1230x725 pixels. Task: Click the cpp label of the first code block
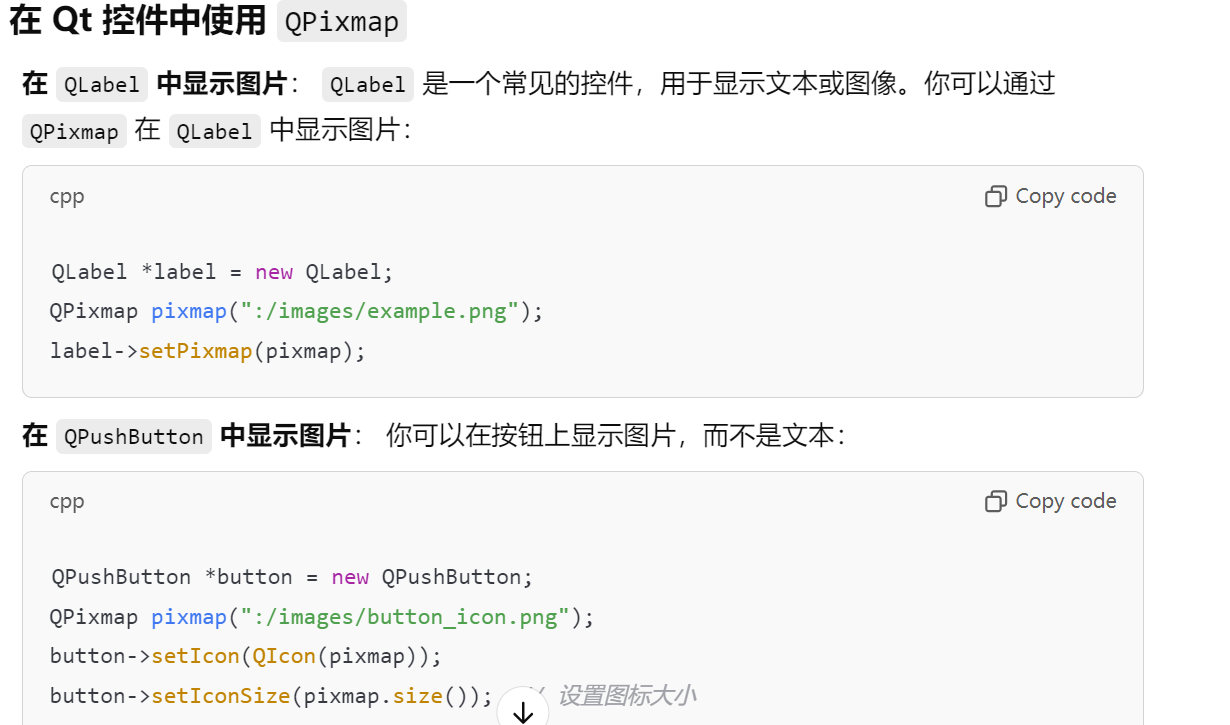(67, 197)
